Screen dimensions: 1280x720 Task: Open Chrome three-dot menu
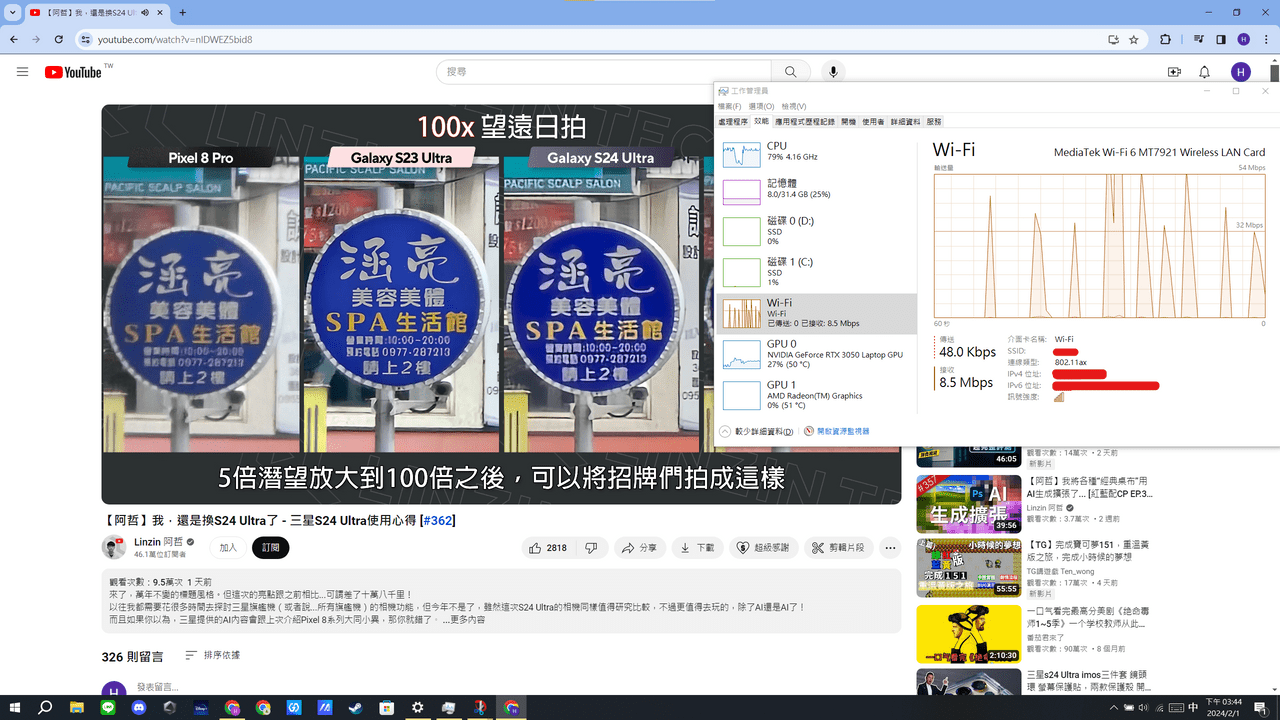point(1266,40)
